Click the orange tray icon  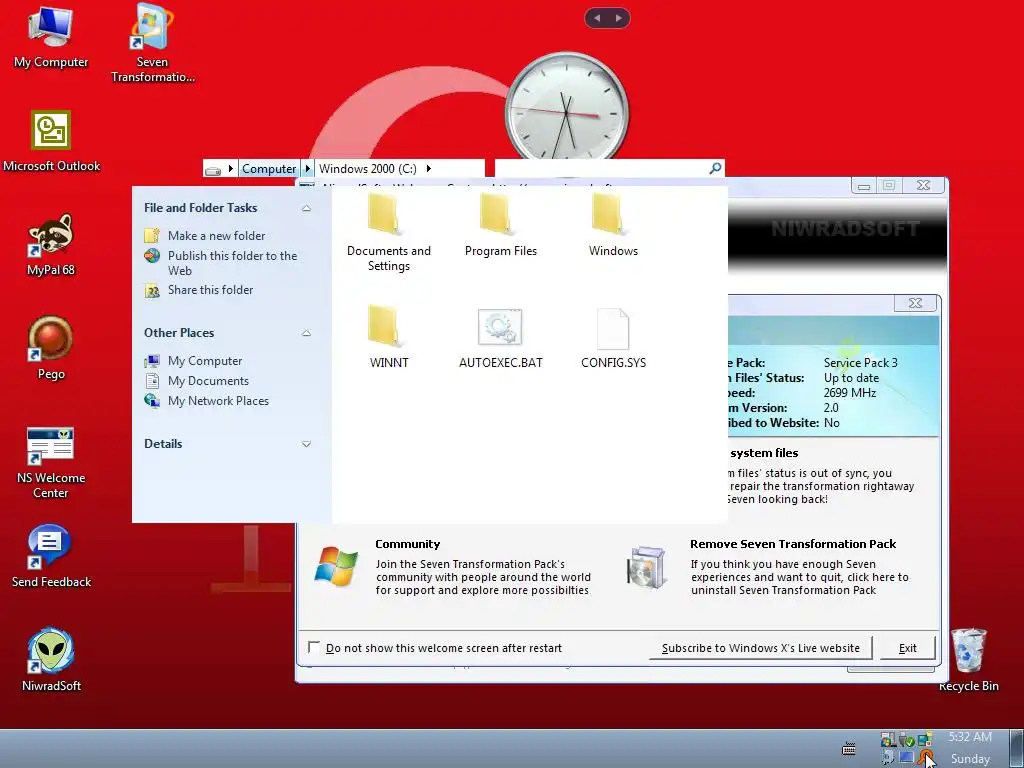(x=926, y=757)
